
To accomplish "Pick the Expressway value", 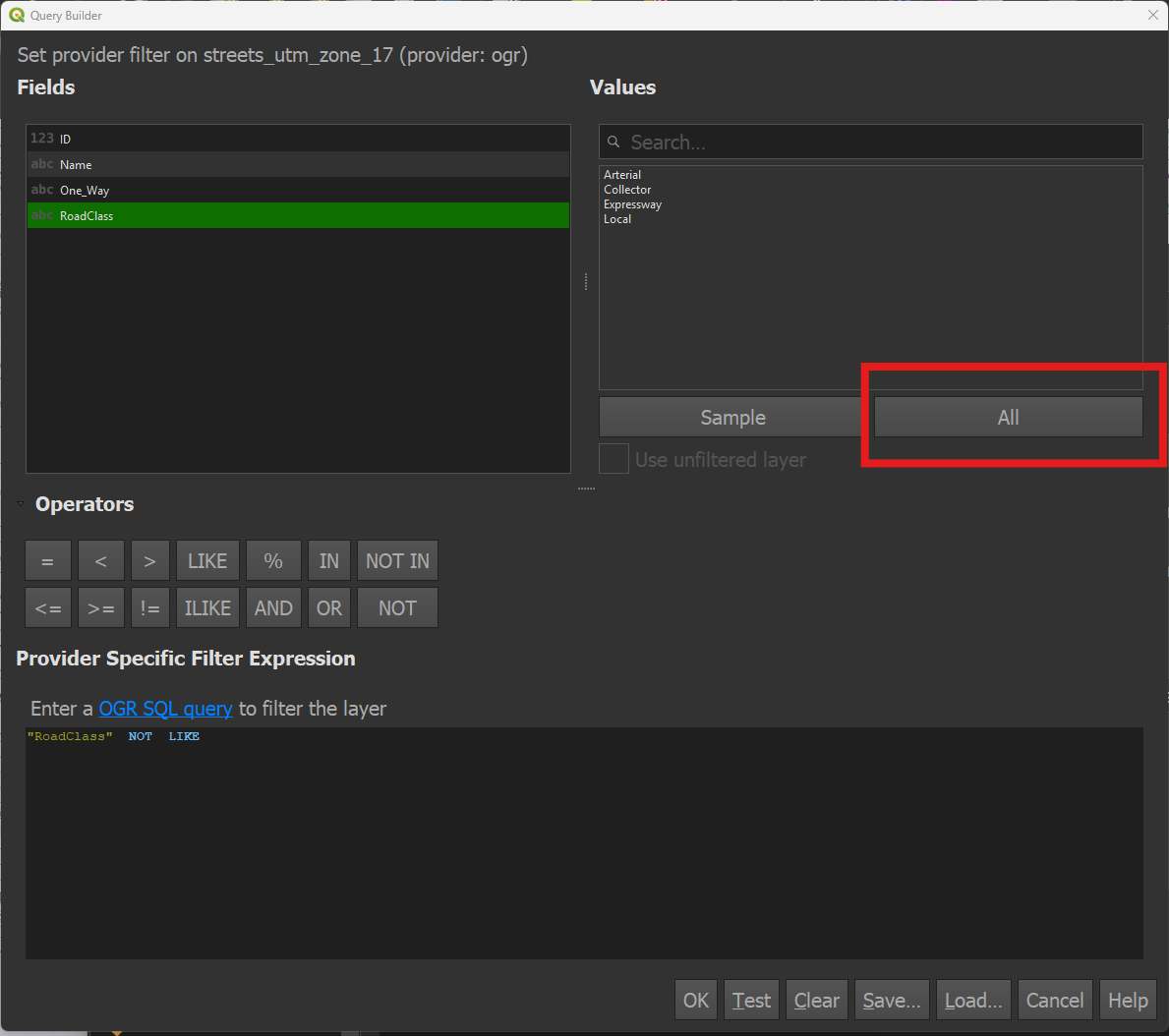I will (632, 204).
